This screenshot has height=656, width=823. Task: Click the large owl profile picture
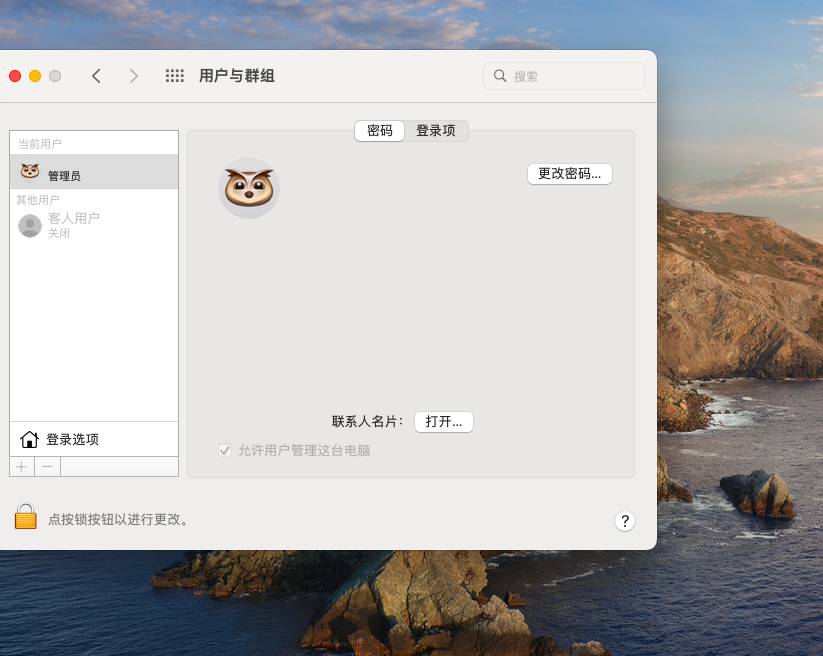click(249, 188)
